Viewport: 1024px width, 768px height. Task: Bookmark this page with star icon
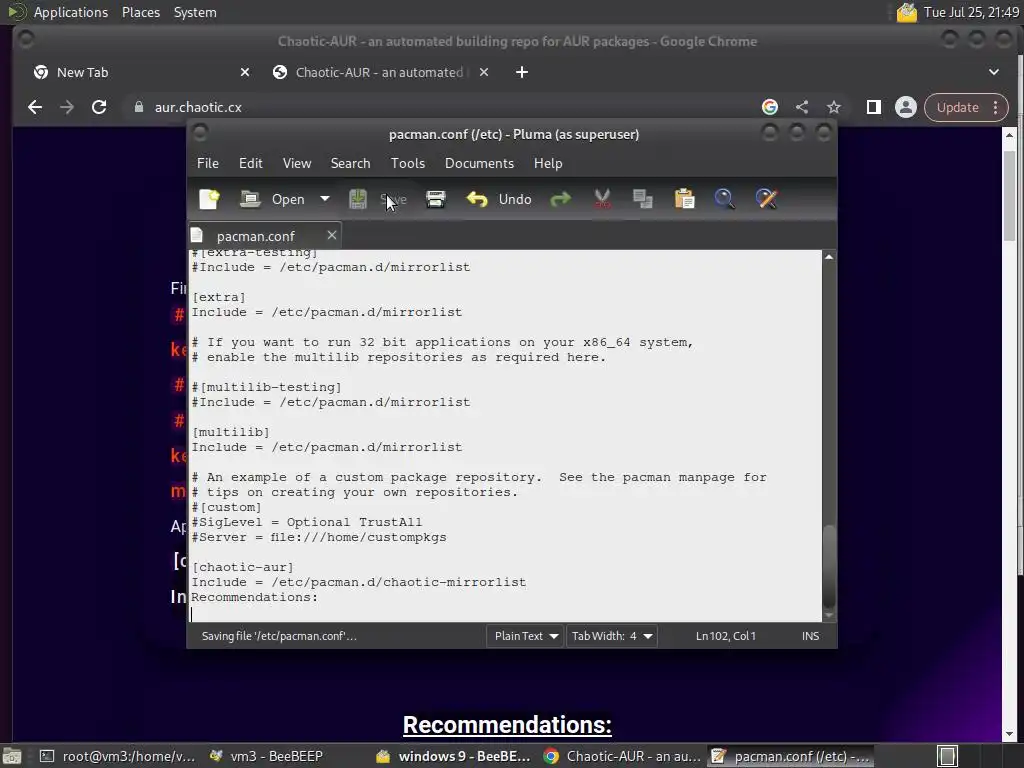click(834, 107)
